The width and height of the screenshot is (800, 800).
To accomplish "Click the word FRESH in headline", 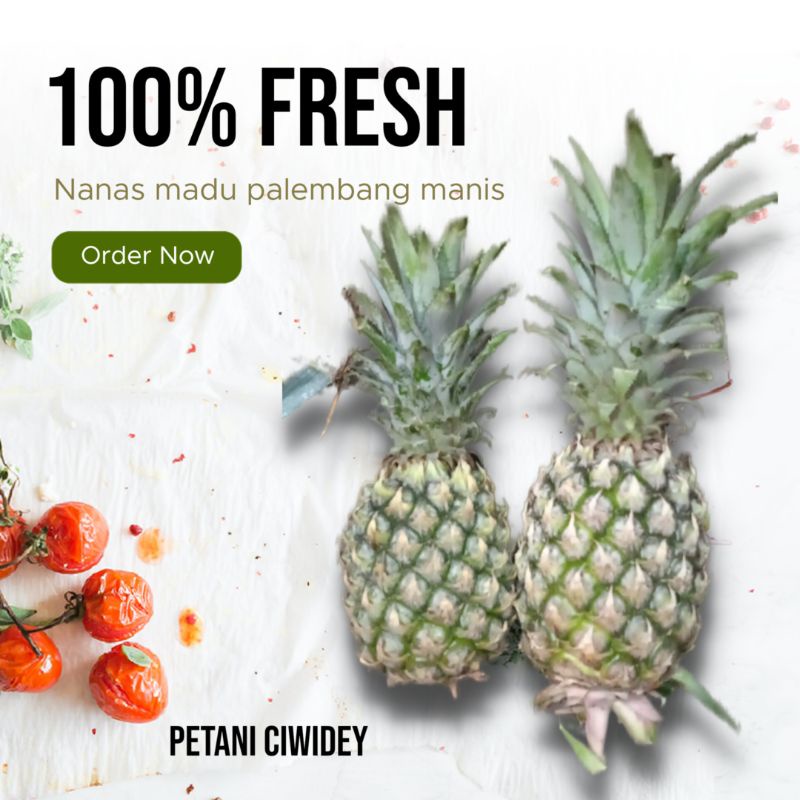I will (x=363, y=108).
